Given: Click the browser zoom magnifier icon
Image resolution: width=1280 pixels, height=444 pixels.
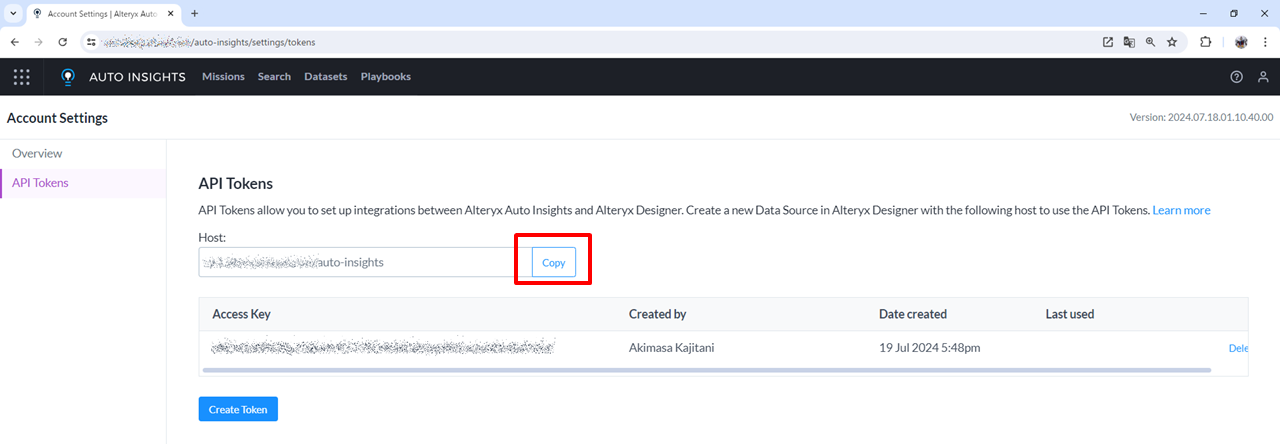Looking at the screenshot, I should (1150, 42).
